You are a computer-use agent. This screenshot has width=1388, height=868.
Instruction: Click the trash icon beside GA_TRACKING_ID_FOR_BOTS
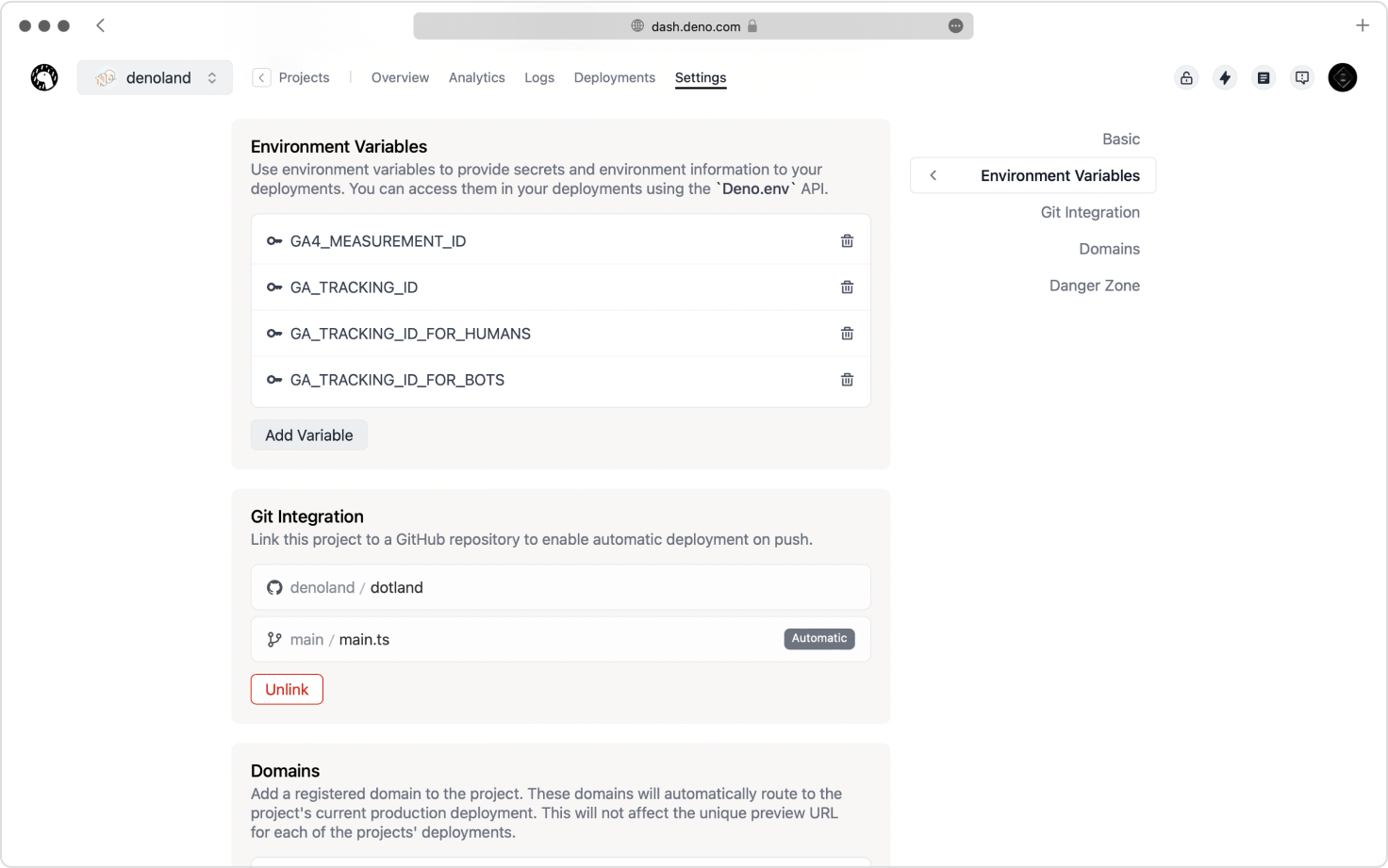pos(847,380)
